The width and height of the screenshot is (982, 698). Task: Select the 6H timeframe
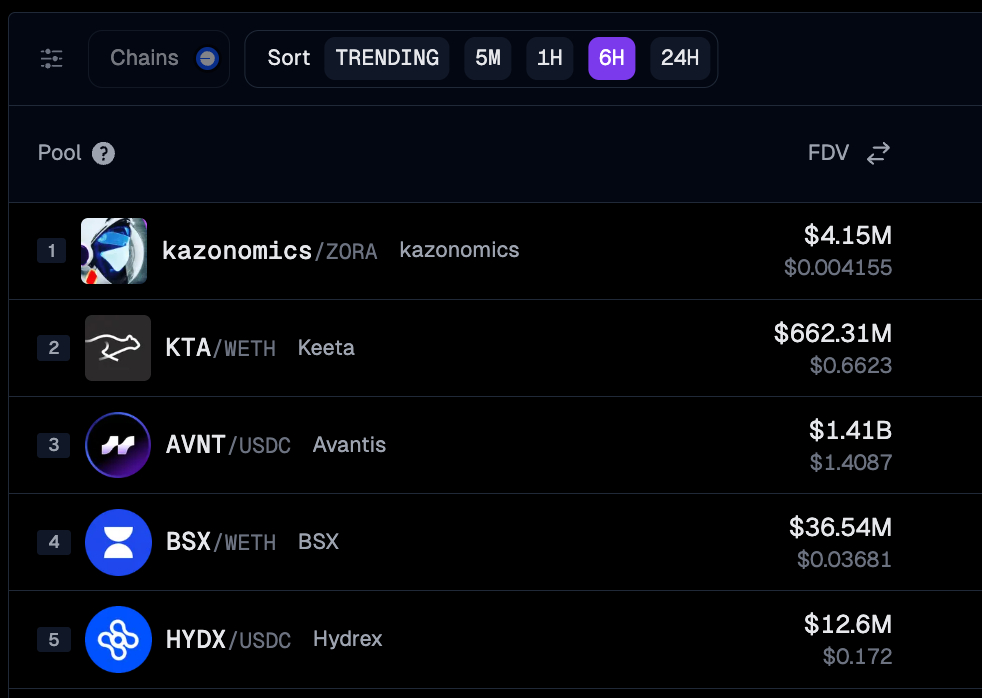coord(611,58)
